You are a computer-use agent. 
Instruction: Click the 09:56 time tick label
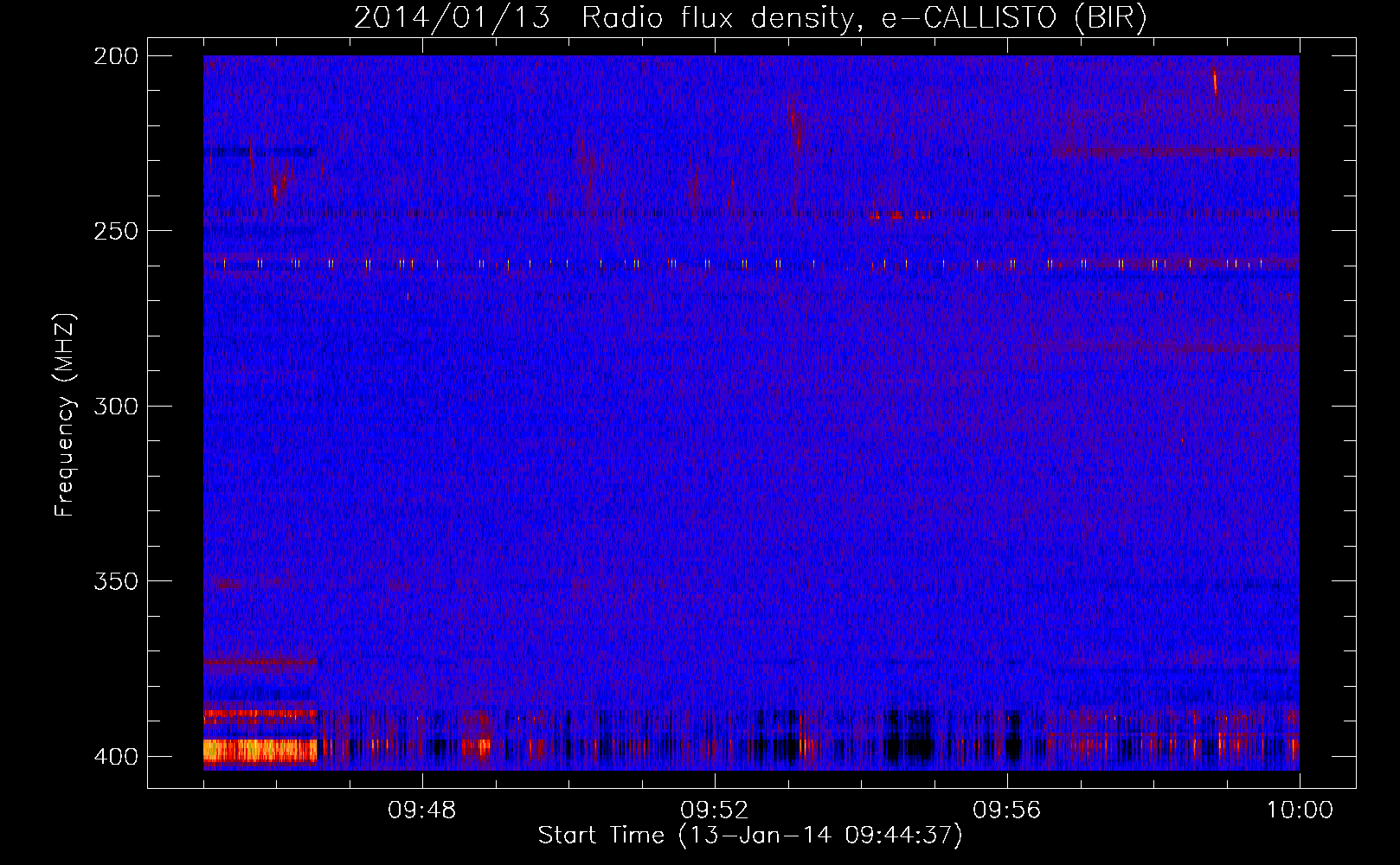(1007, 811)
